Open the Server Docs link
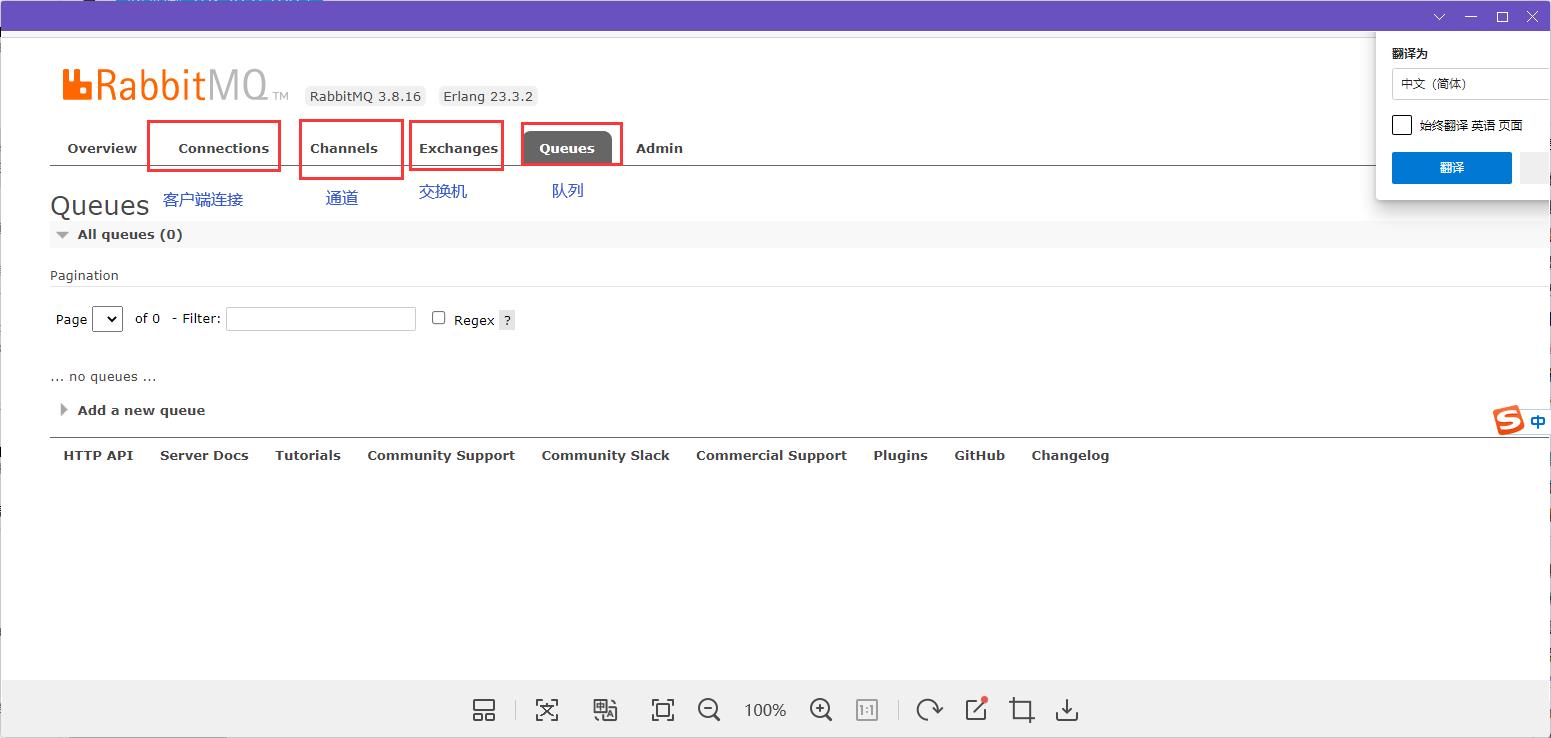Image resolution: width=1551 pixels, height=738 pixels. (204, 455)
